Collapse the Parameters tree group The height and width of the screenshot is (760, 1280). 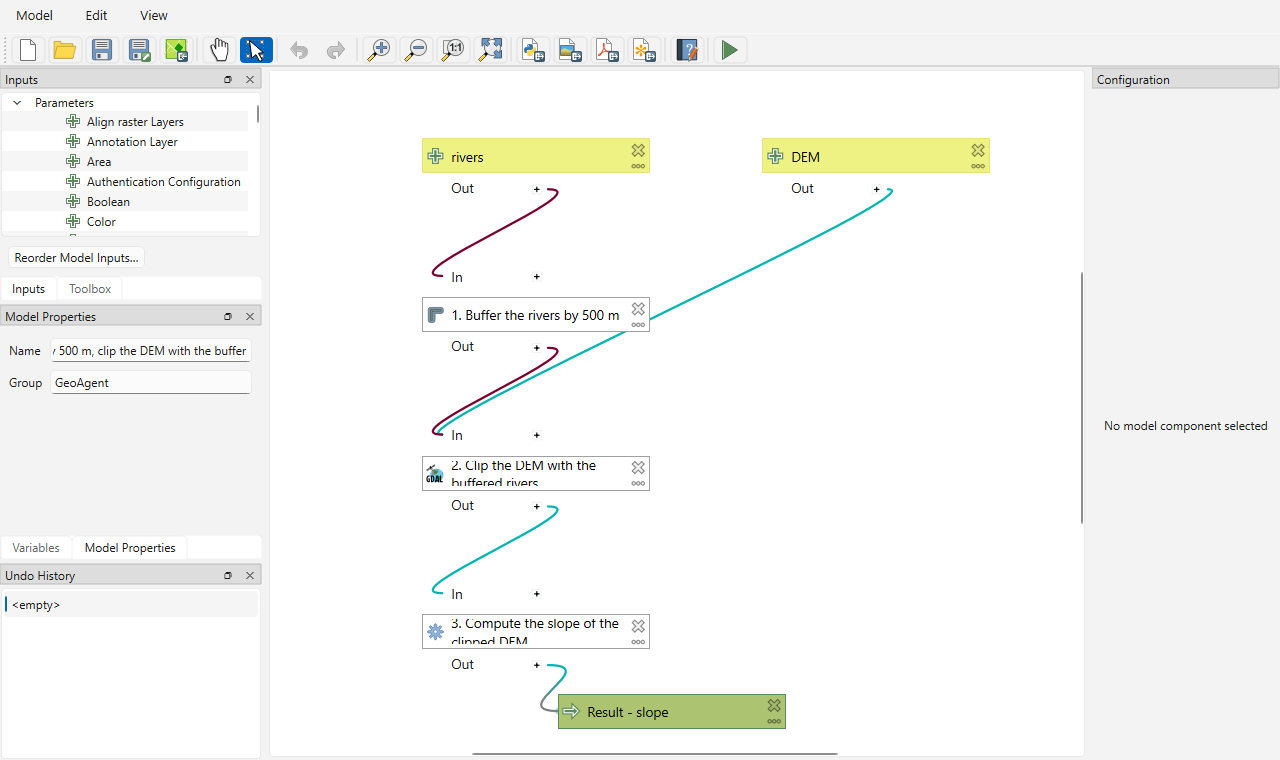pos(17,102)
